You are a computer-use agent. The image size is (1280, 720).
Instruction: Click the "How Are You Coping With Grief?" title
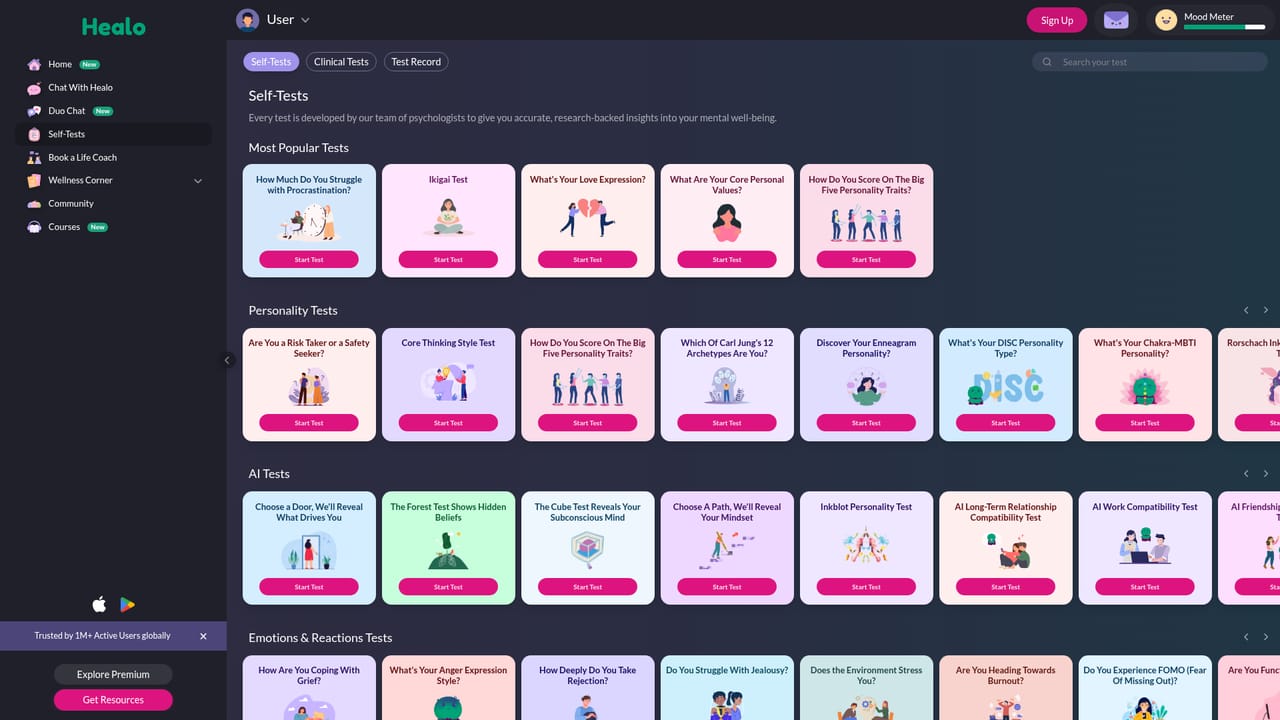tap(309, 675)
